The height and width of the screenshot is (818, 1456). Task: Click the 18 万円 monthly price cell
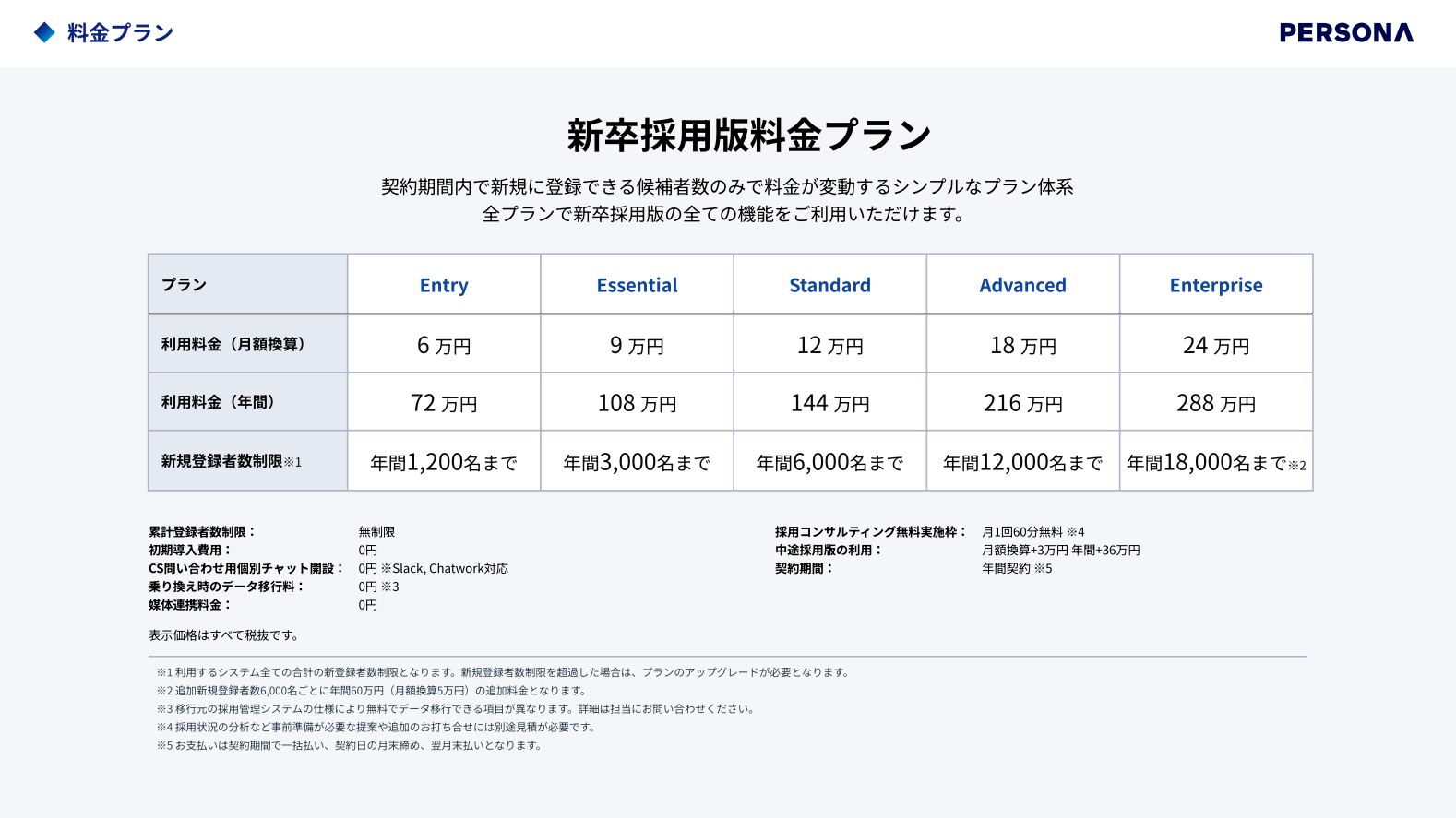click(x=1022, y=345)
